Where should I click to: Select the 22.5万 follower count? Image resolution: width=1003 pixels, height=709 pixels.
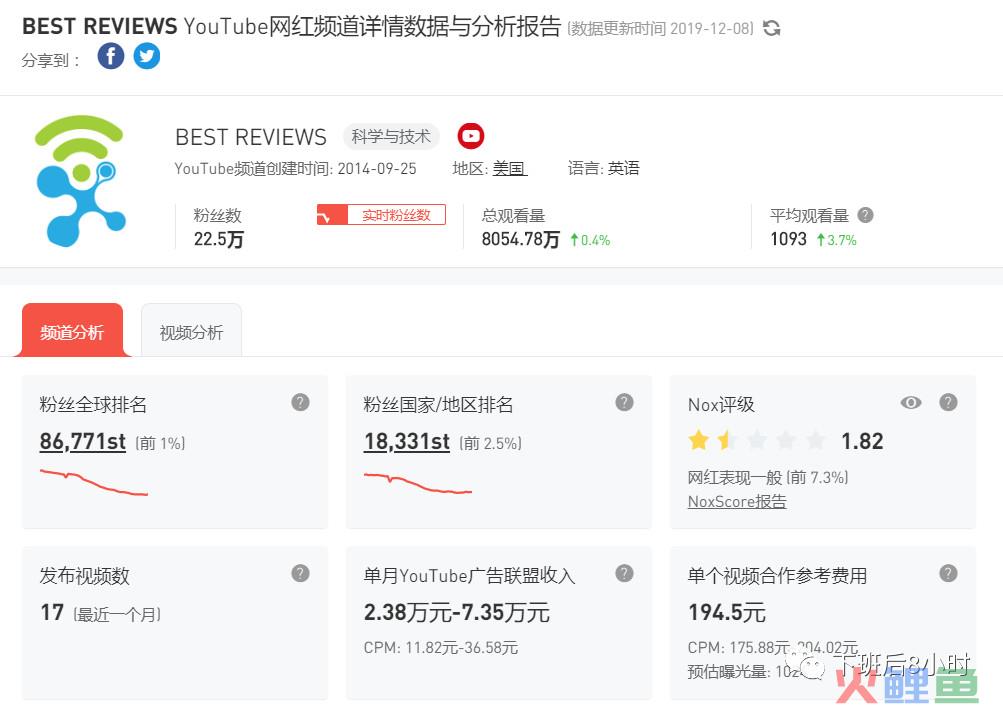(219, 239)
